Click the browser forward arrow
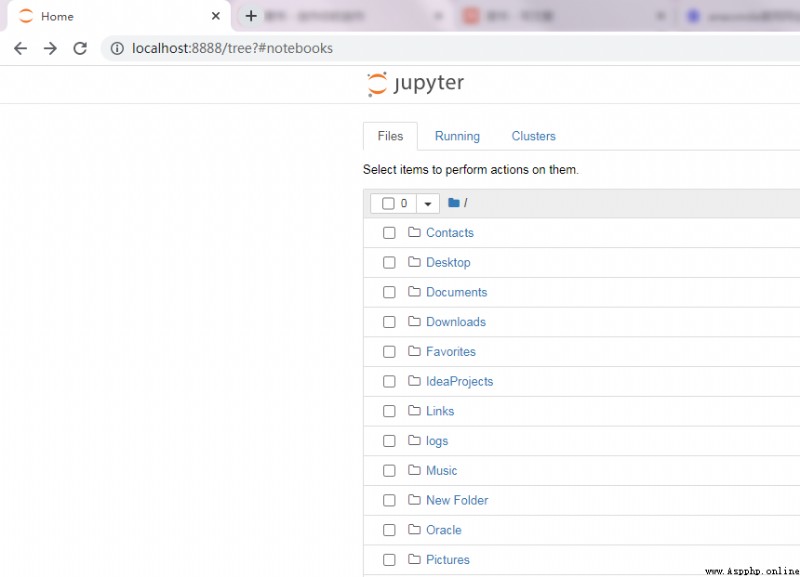Image resolution: width=800 pixels, height=577 pixels. [50, 48]
